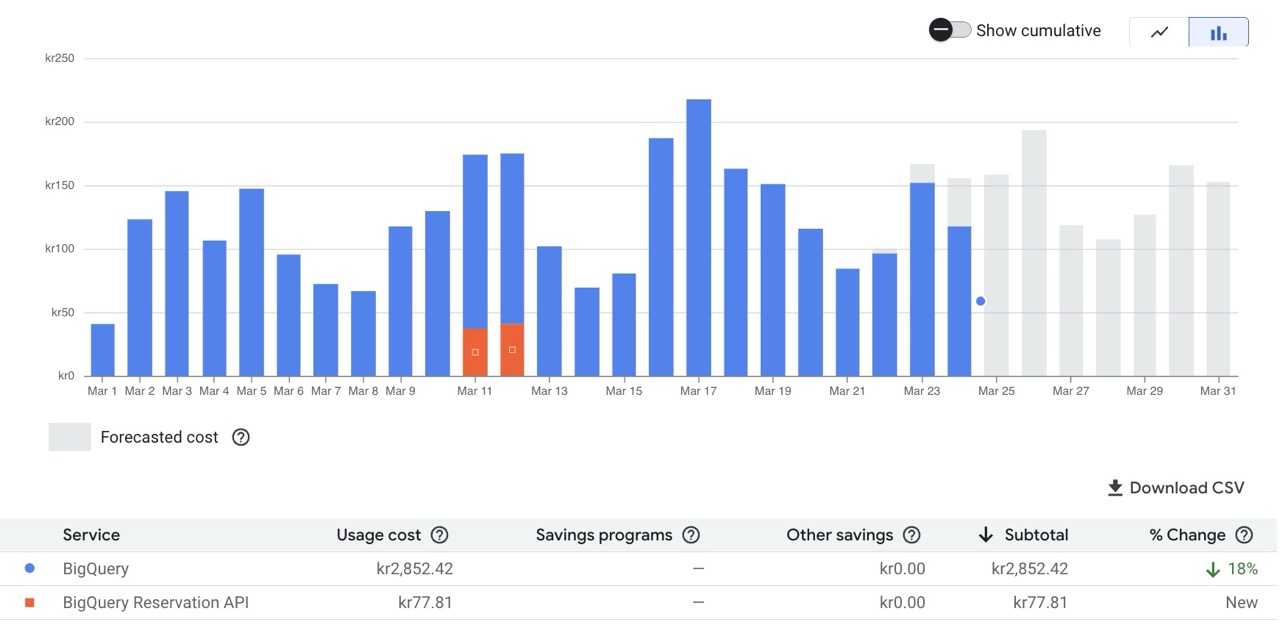This screenshot has width=1280, height=631.
Task: Open the Usage cost help icon
Action: [x=439, y=535]
